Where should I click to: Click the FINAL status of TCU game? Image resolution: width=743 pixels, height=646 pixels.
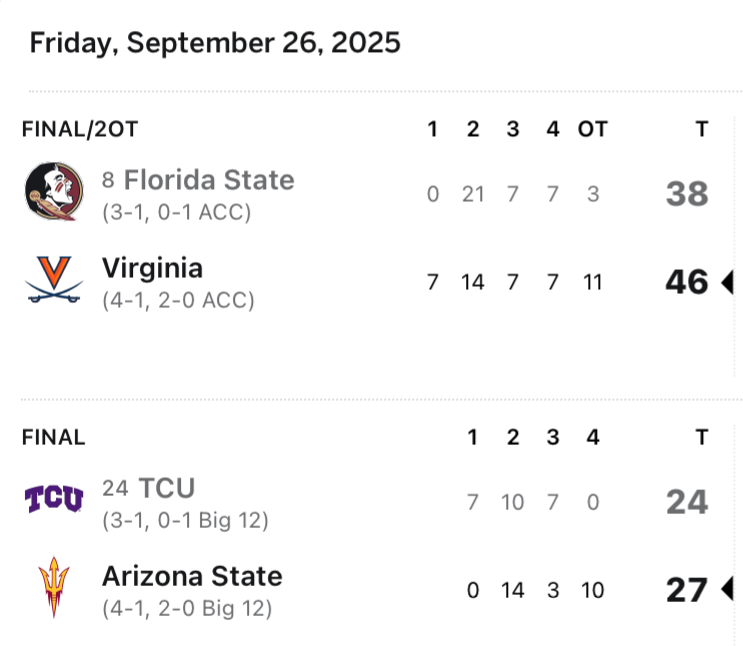coord(54,437)
